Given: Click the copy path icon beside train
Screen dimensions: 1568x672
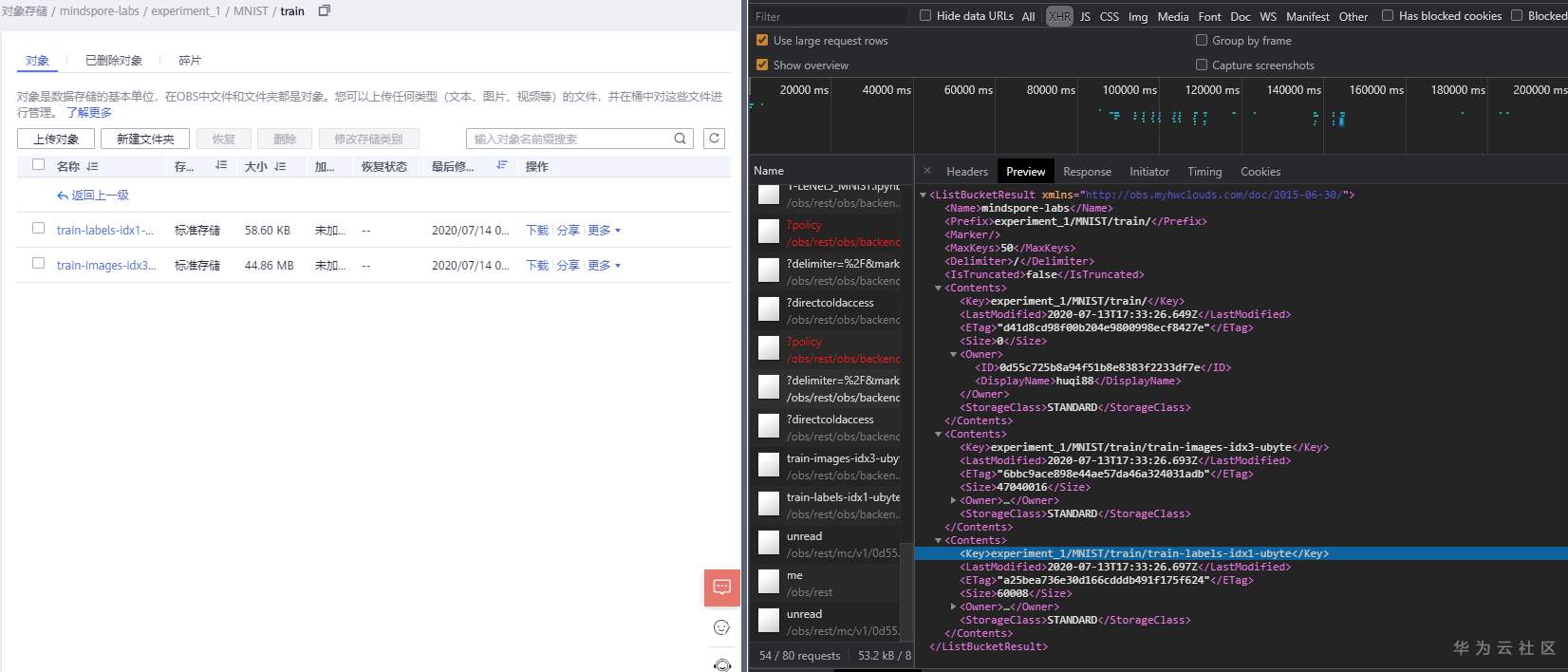Looking at the screenshot, I should pyautogui.click(x=324, y=11).
